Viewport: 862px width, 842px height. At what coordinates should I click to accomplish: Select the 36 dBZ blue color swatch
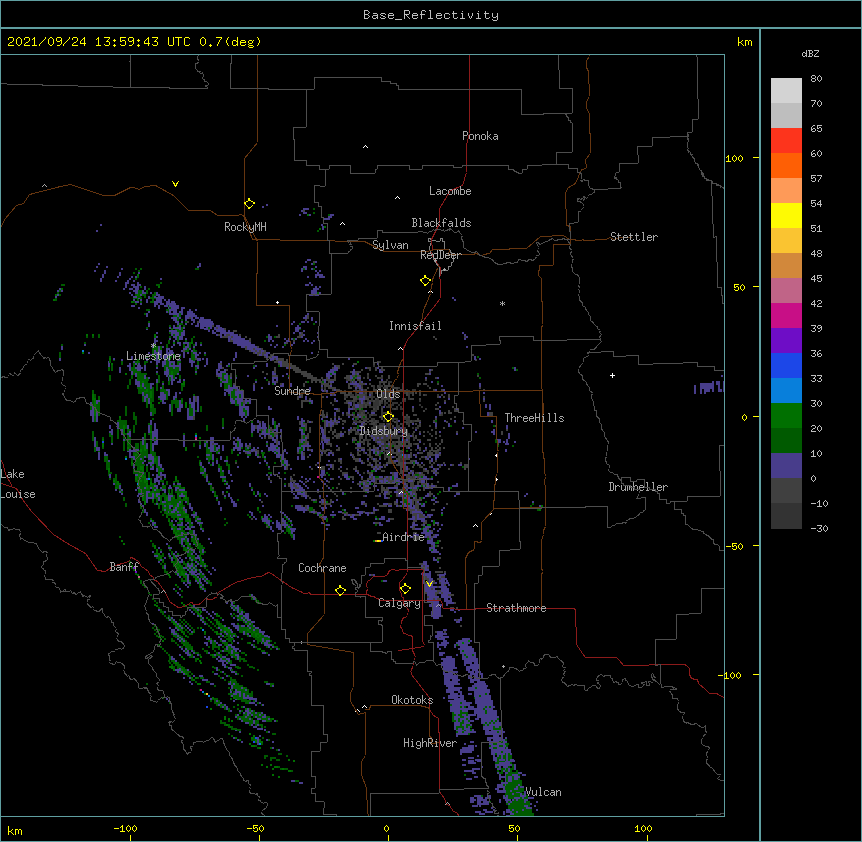786,365
